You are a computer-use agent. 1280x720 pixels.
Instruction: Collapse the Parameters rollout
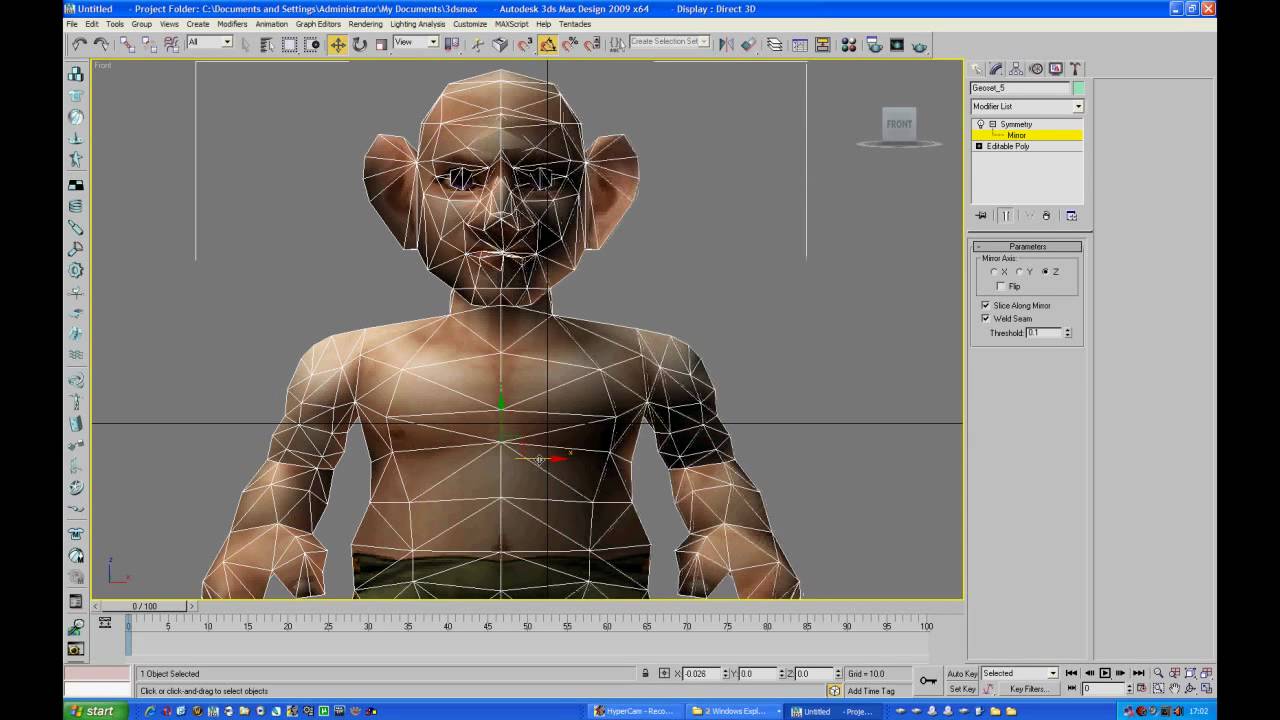point(1027,246)
